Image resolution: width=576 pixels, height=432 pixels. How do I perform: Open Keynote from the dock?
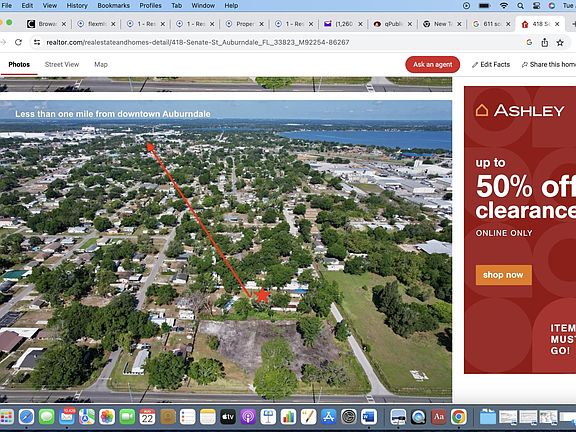[268, 417]
